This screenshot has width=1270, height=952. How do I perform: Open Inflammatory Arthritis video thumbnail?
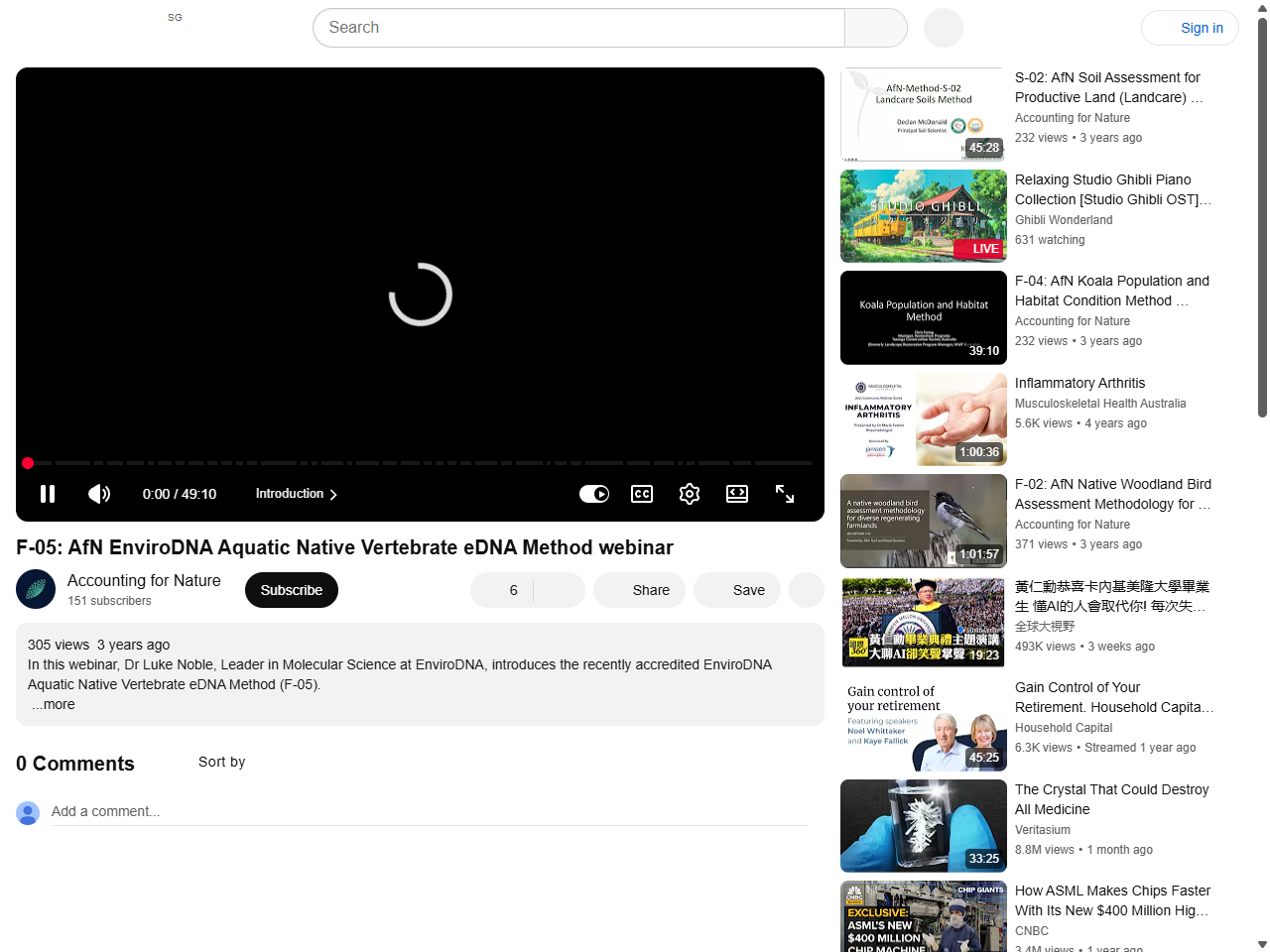924,419
